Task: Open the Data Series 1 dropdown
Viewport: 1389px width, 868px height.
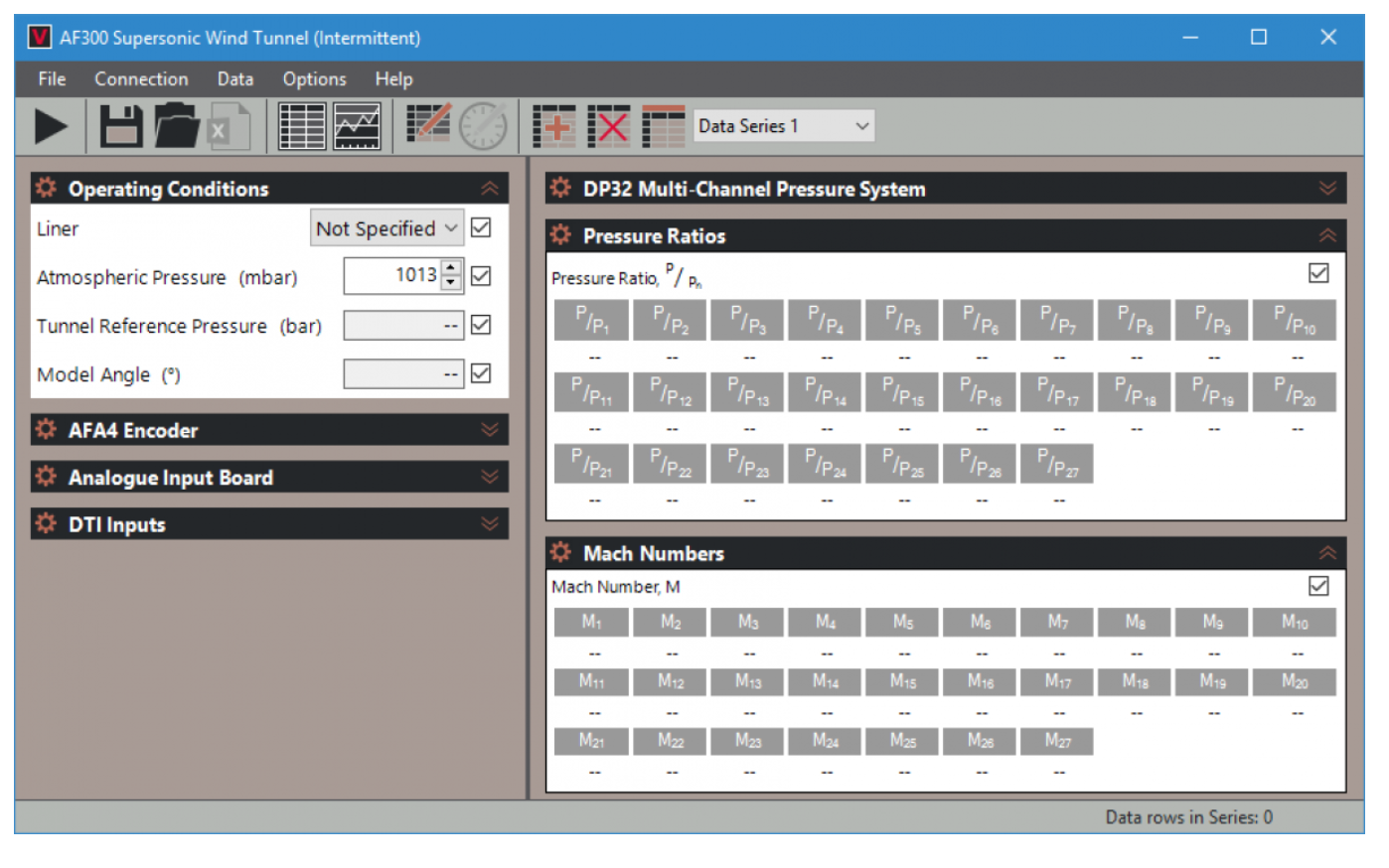Action: click(784, 126)
